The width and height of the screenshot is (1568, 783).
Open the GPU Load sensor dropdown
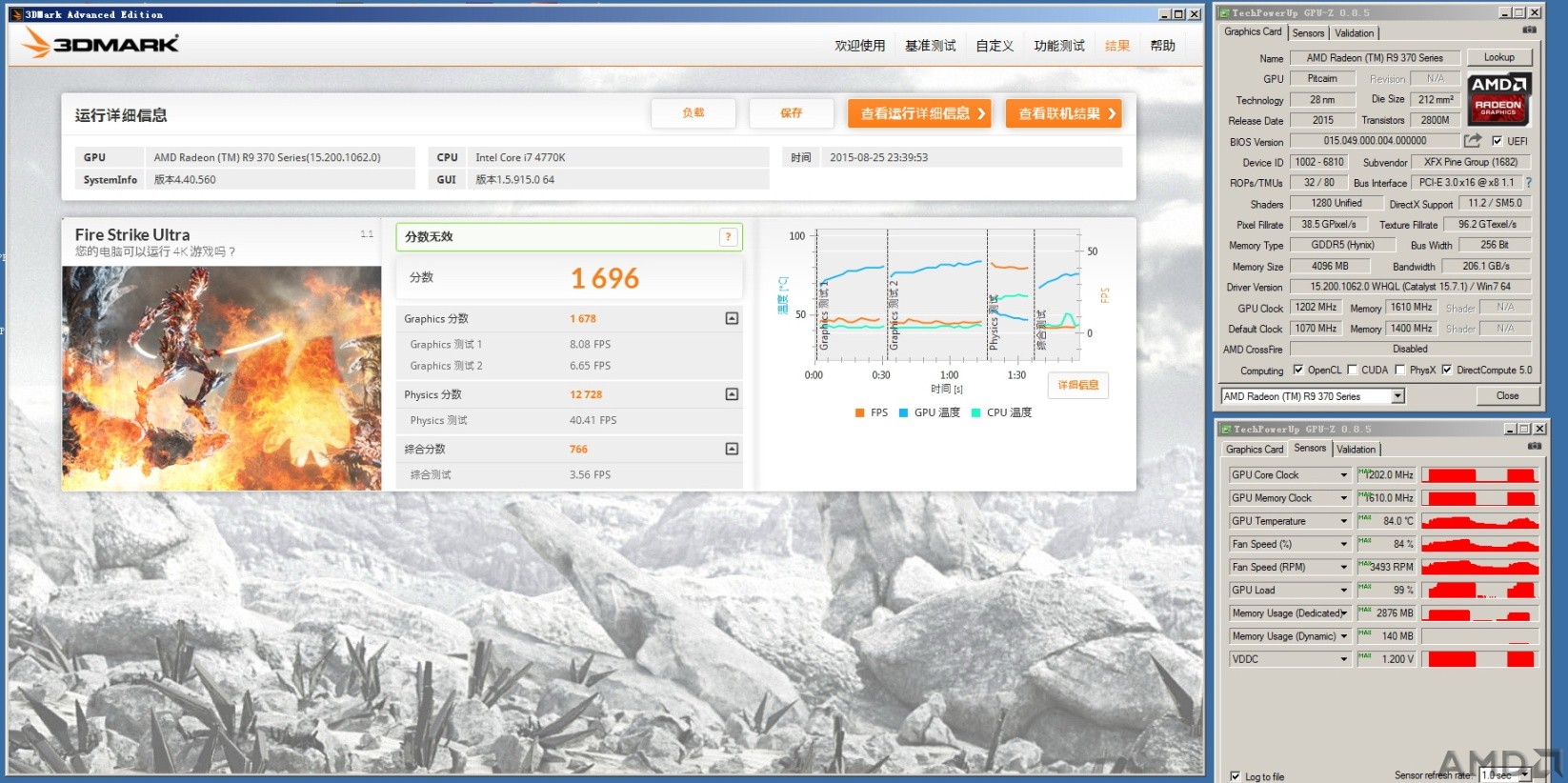(x=1344, y=590)
